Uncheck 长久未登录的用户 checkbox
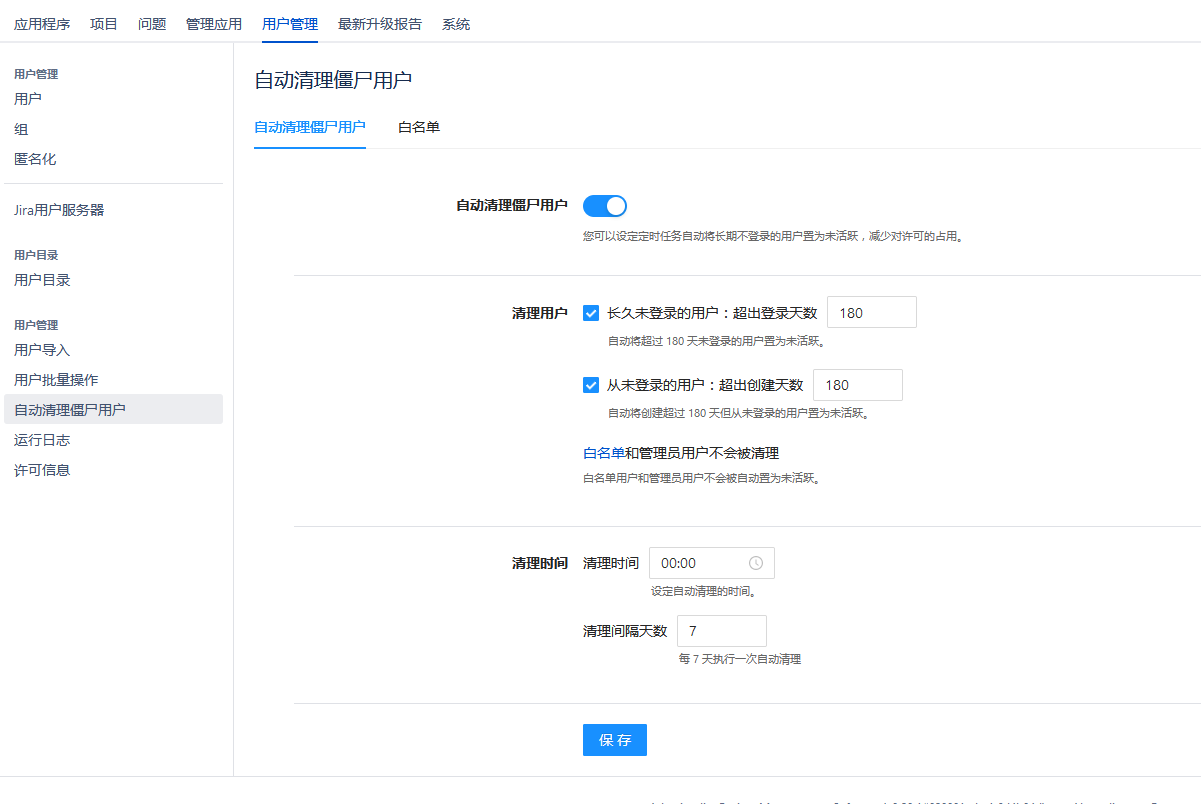Viewport: 1201px width, 804px height. tap(591, 313)
